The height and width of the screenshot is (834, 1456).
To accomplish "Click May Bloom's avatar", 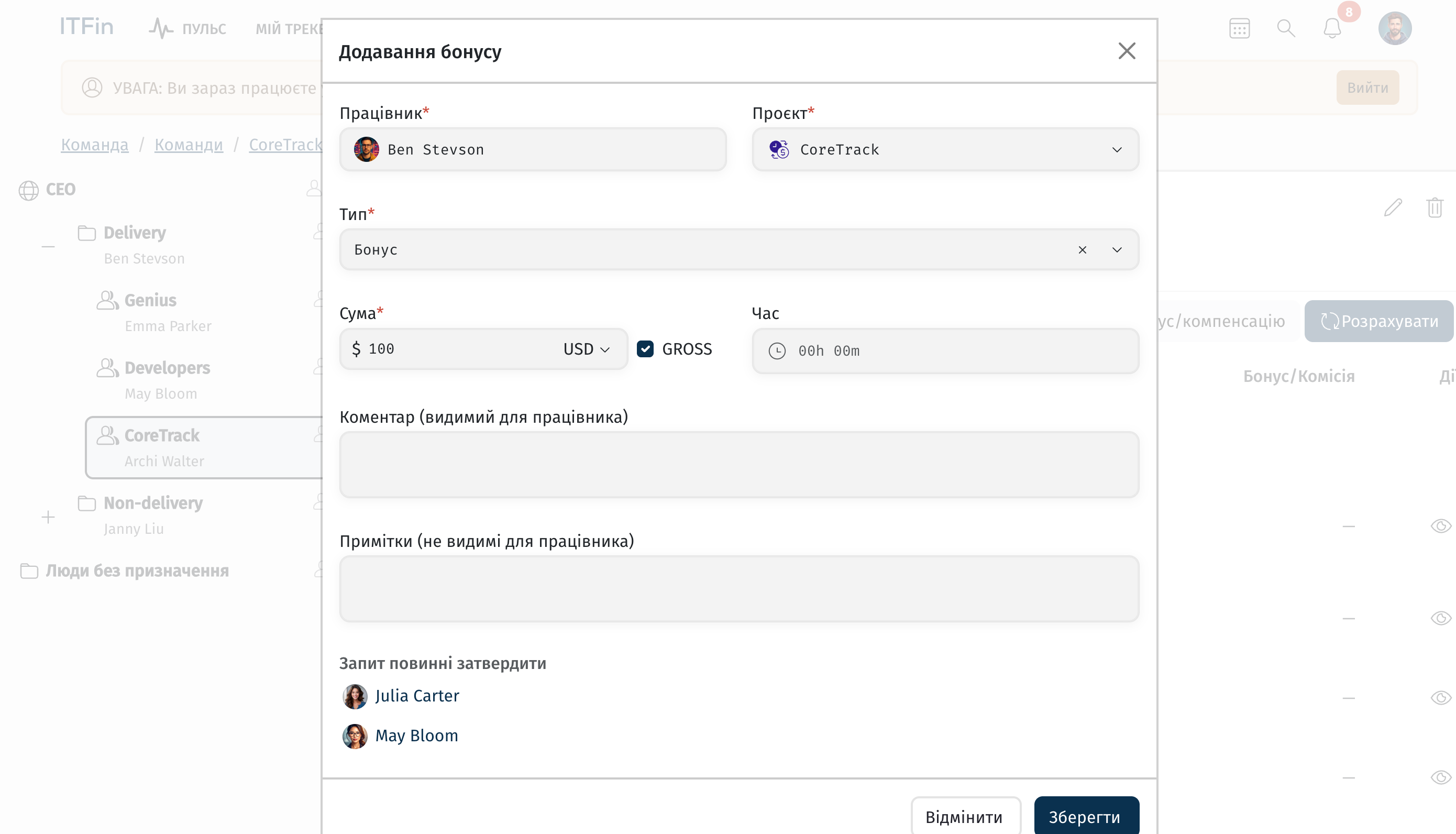I will tap(355, 736).
